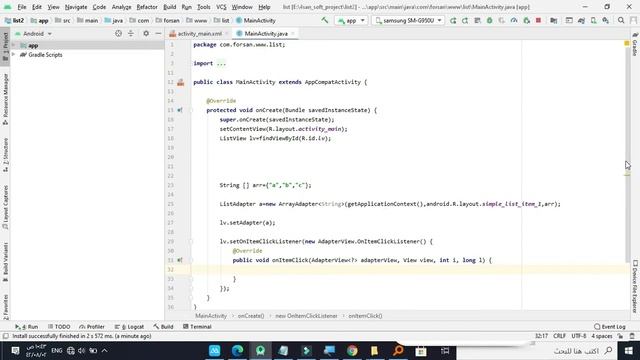Open the Logcat tool window
Image resolution: width=640 pixels, height=360 pixels.
coord(129,327)
